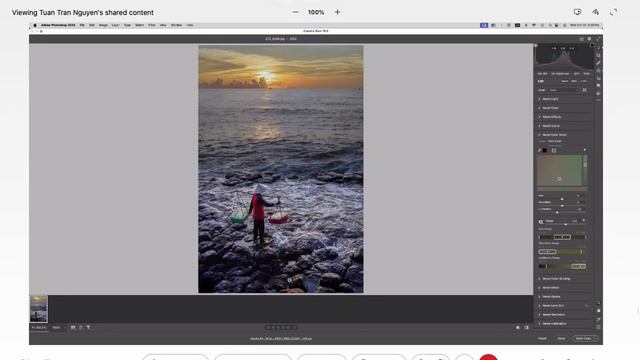
Task: Set a star rating under the image
Action: pos(281,327)
